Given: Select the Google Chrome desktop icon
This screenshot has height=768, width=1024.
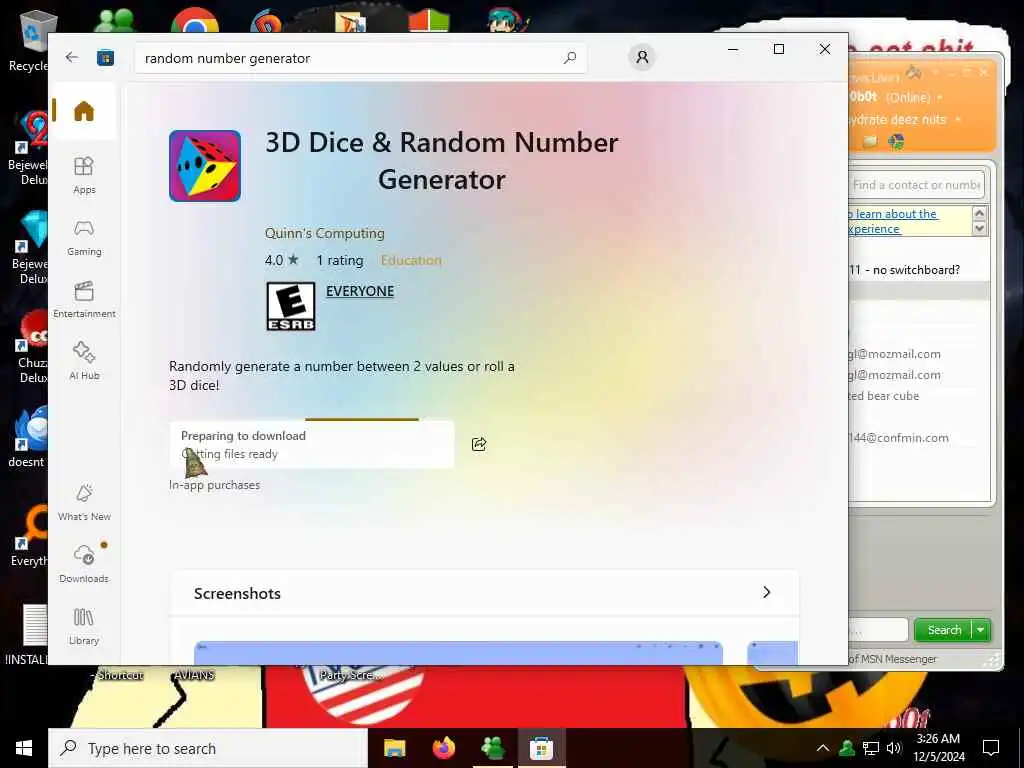Looking at the screenshot, I should pyautogui.click(x=195, y=21).
